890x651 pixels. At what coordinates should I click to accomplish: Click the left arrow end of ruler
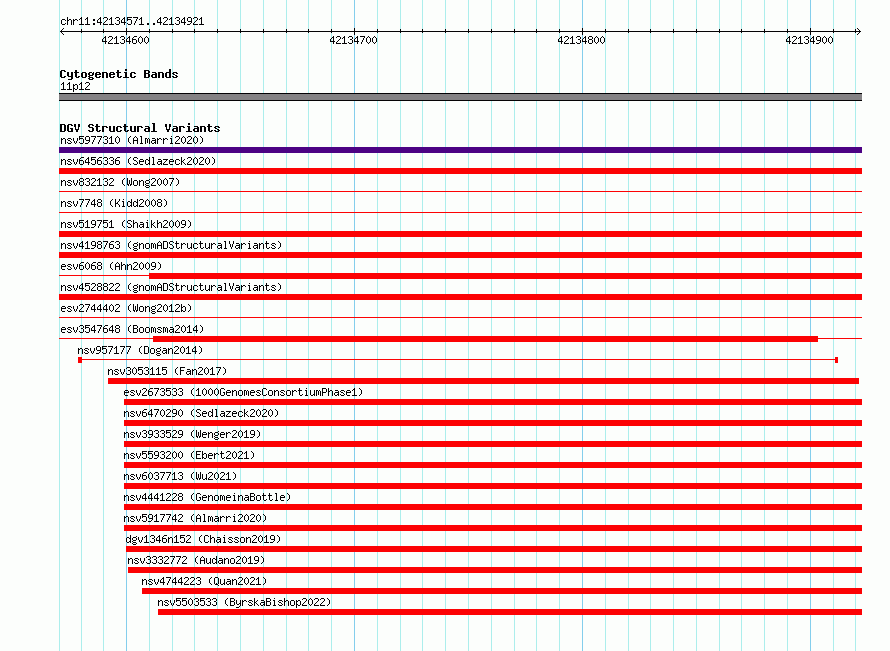click(x=62, y=32)
